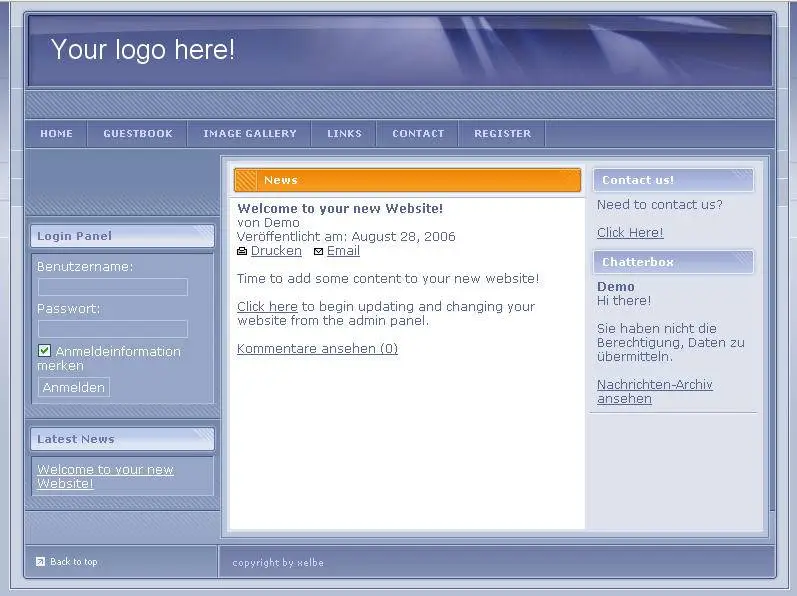
Task: Click the 'Click Here!' contact link
Action: pos(630,233)
